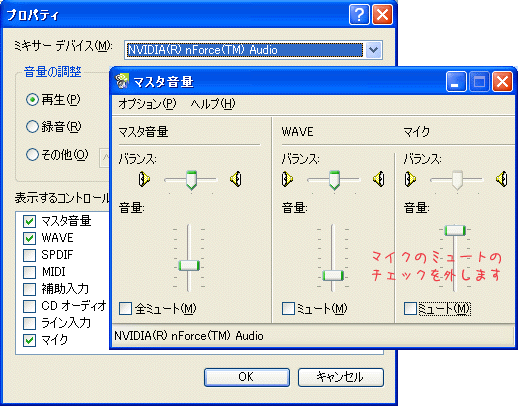The image size is (518, 406).
Task: Click the left speaker icon under マイク balance
Action: [x=410, y=179]
